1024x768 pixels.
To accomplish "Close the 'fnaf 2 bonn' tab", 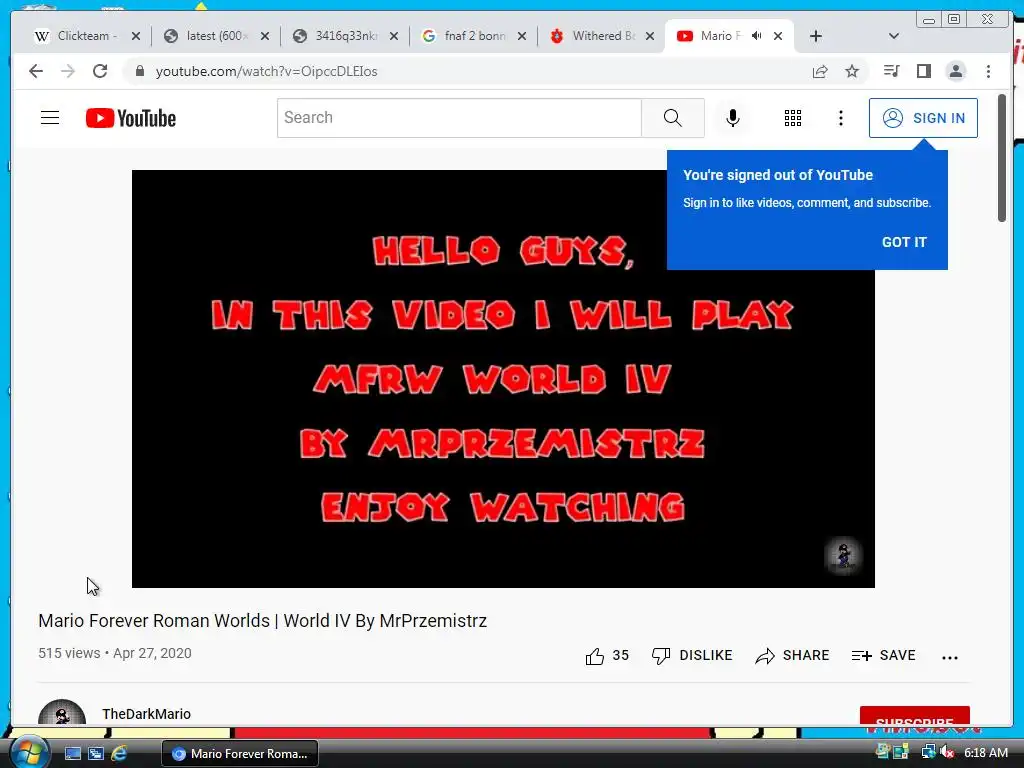I will pos(522,36).
